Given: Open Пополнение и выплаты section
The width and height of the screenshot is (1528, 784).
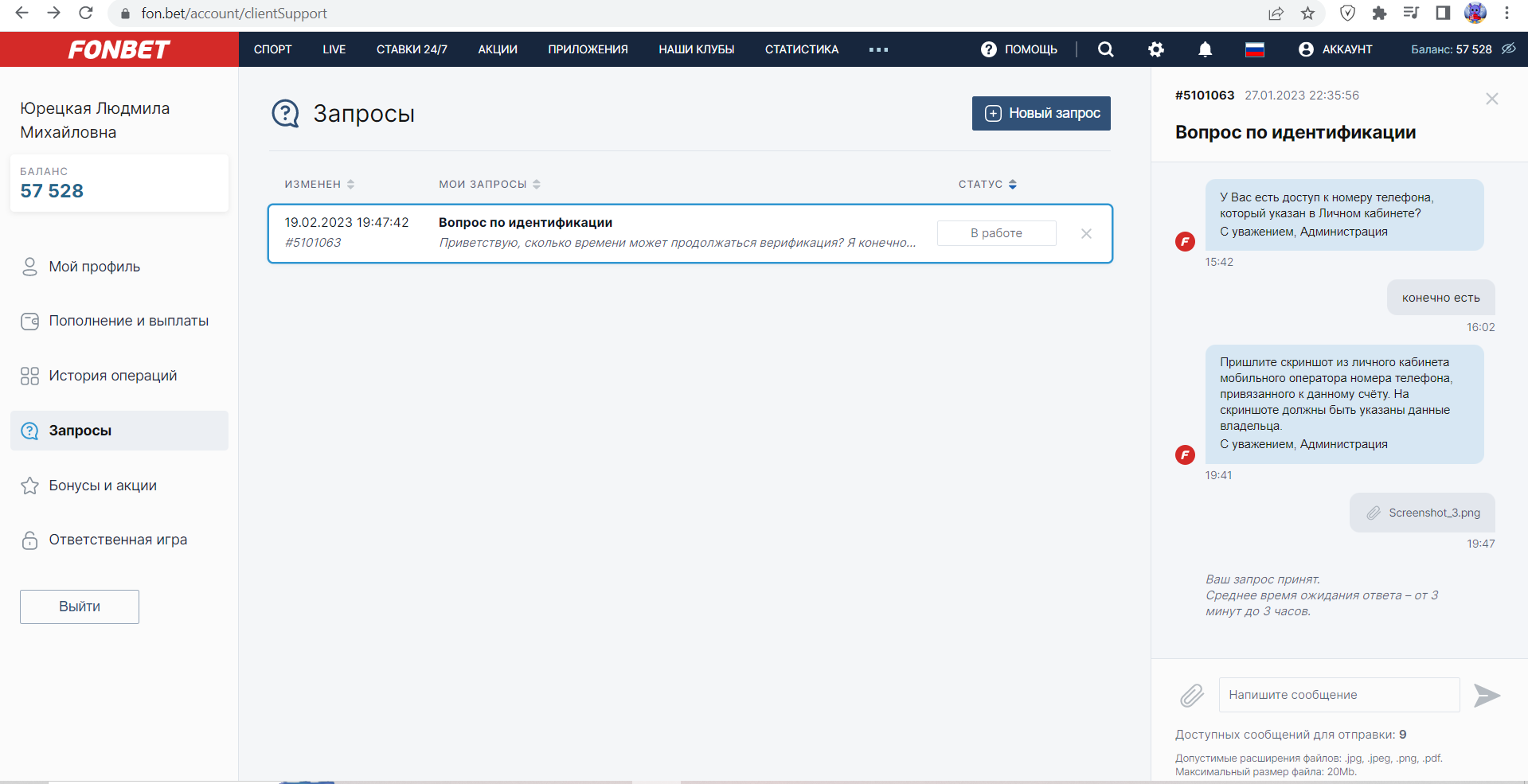Looking at the screenshot, I should (x=128, y=321).
